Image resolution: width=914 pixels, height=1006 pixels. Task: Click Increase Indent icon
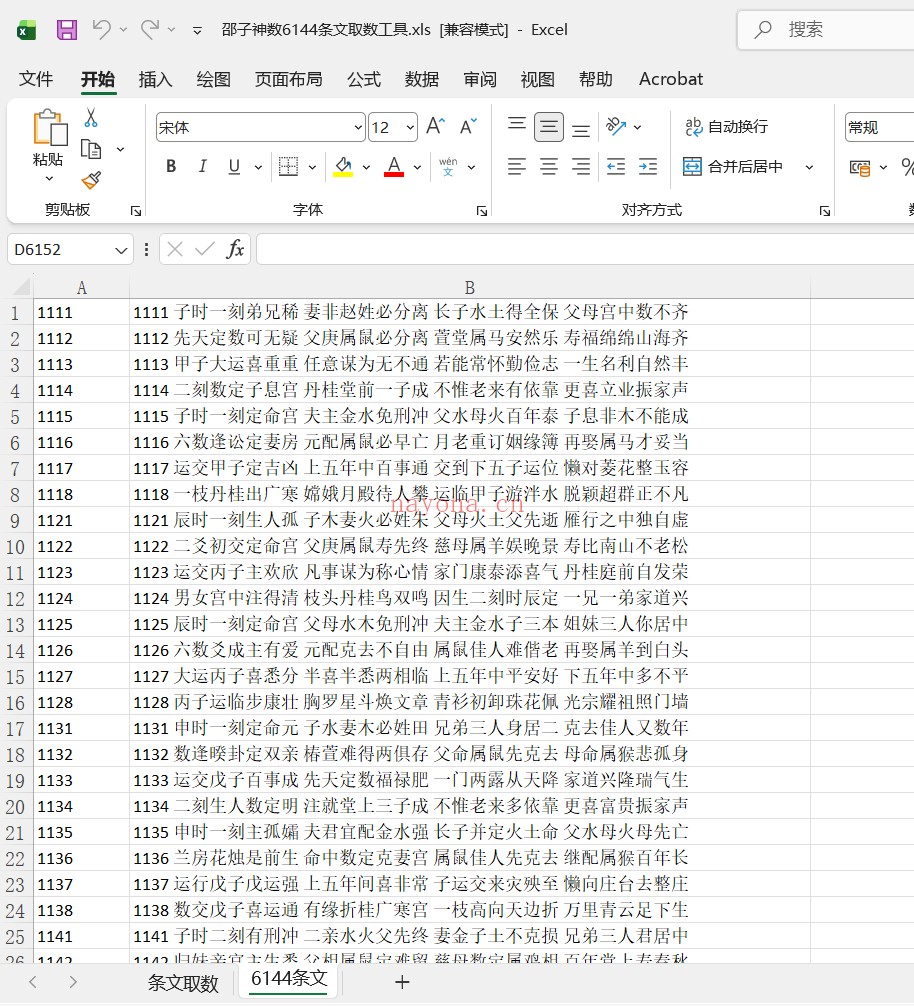point(648,167)
